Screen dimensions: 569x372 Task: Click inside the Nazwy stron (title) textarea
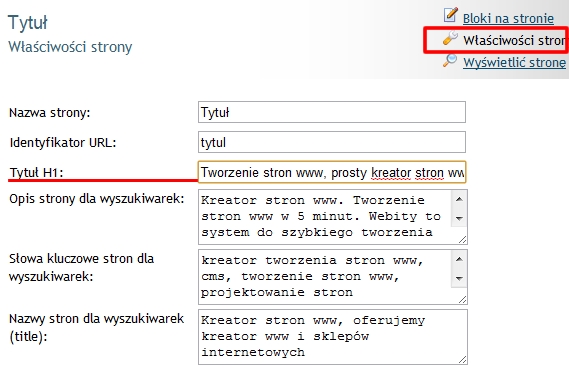point(332,337)
